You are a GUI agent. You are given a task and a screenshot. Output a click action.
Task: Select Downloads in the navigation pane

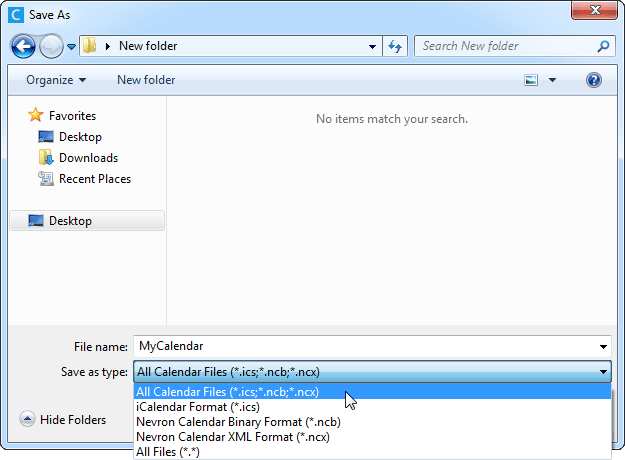click(x=88, y=158)
